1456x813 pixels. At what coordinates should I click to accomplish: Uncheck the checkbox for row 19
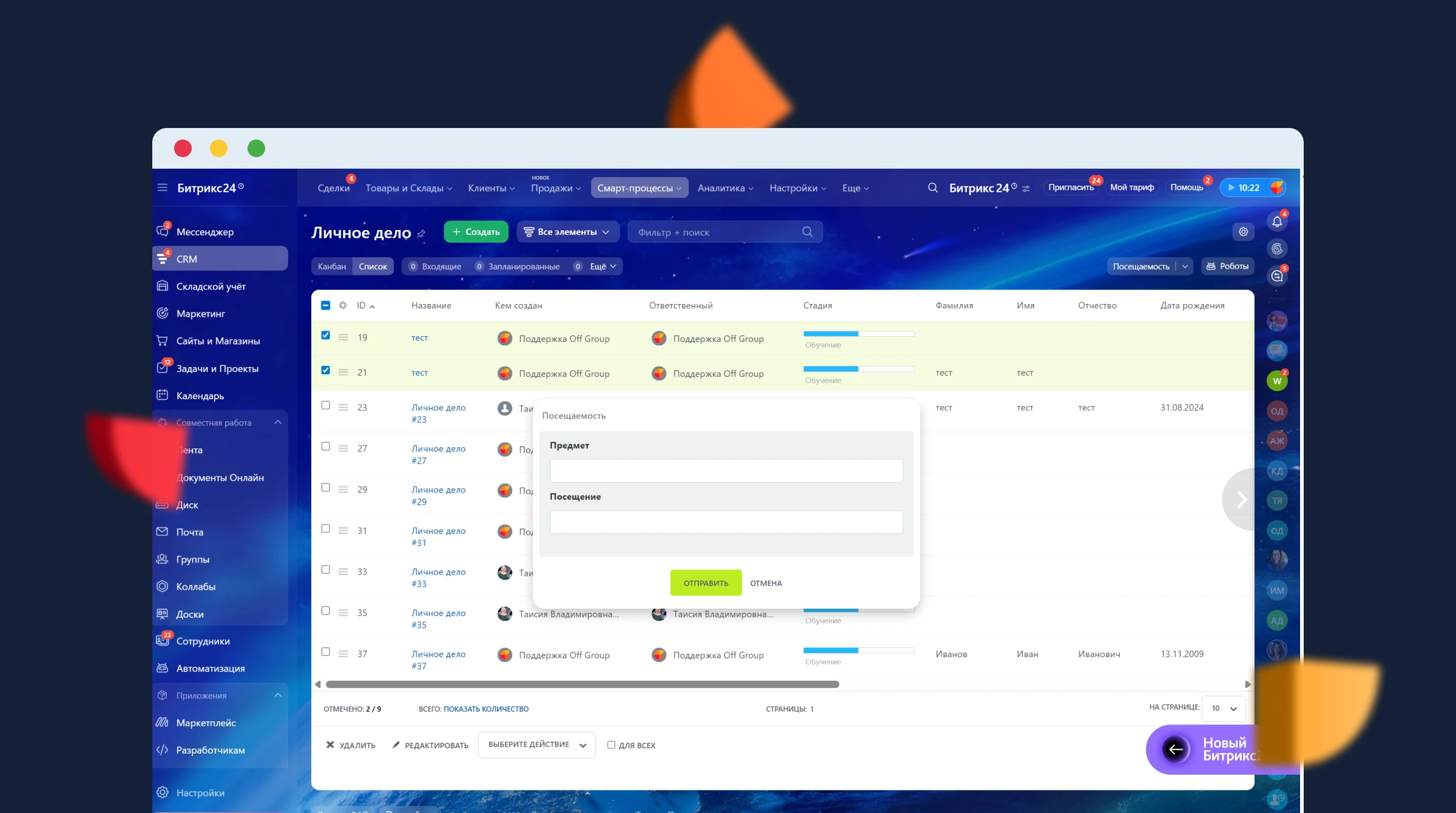click(326, 335)
